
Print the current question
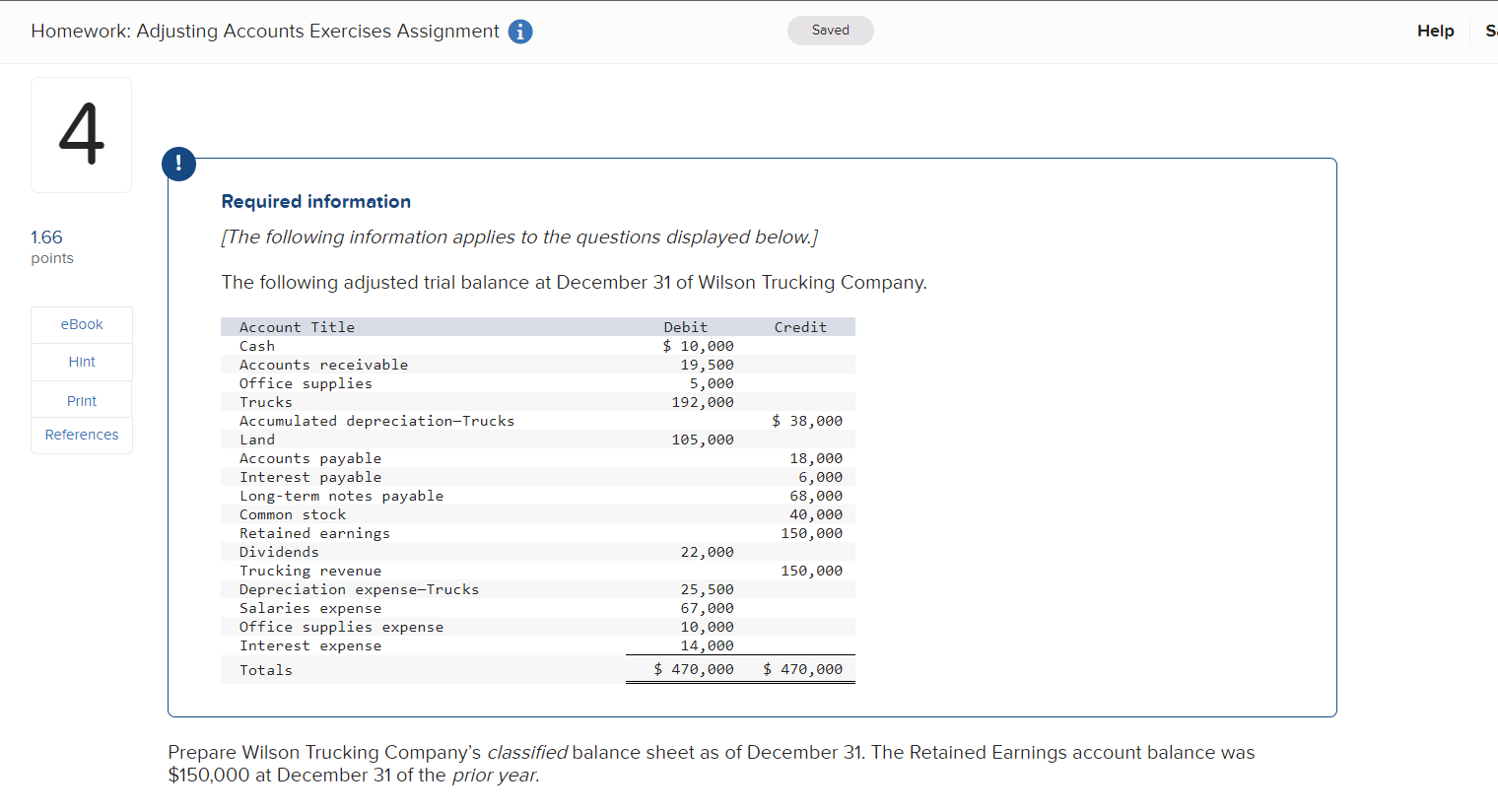tap(81, 399)
